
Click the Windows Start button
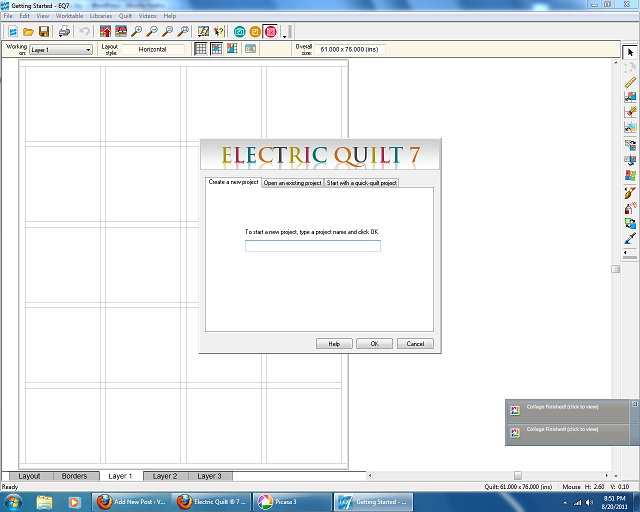click(x=12, y=502)
